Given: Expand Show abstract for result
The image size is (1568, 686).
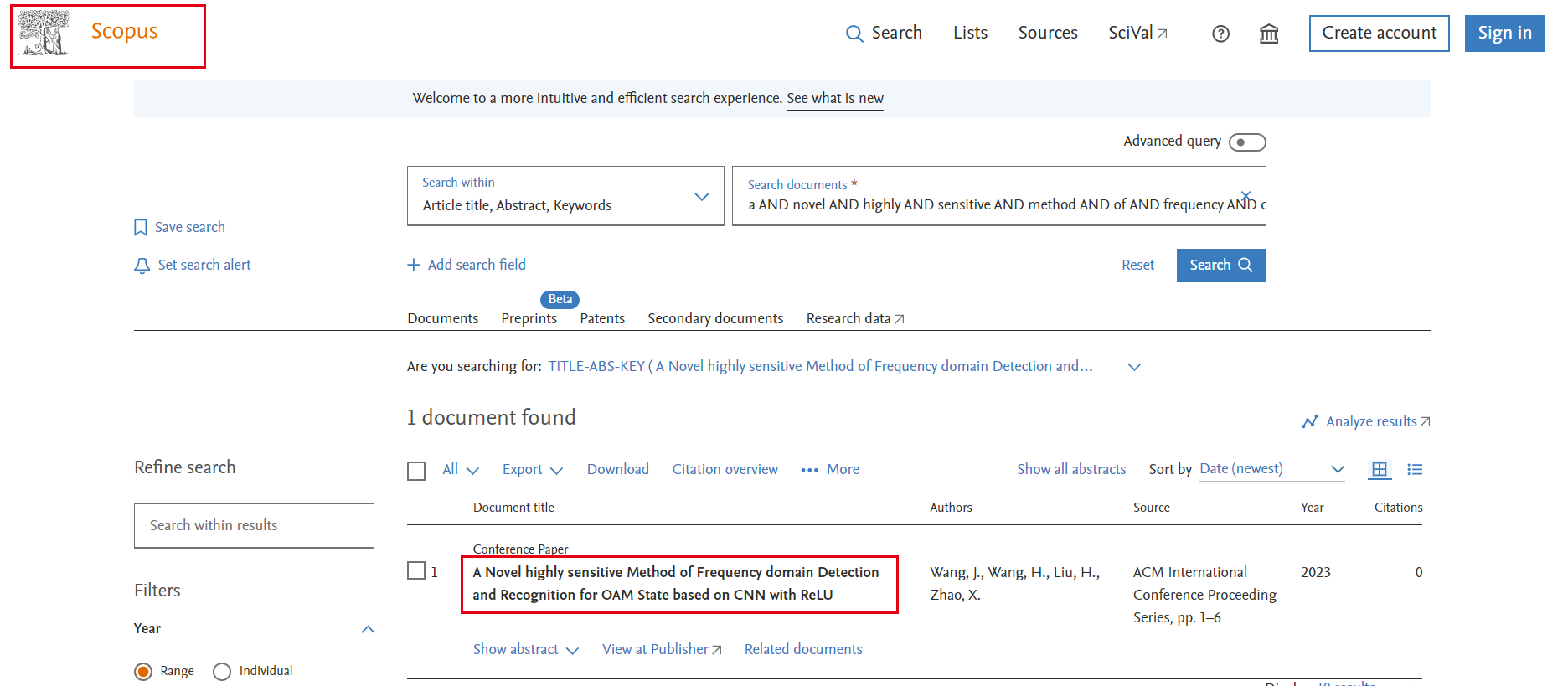Looking at the screenshot, I should 526,649.
